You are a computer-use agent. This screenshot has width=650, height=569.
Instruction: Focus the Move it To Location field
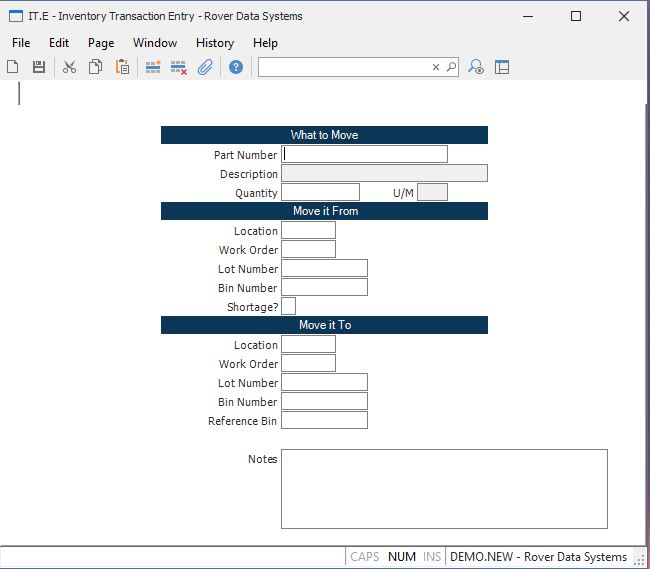pos(308,345)
